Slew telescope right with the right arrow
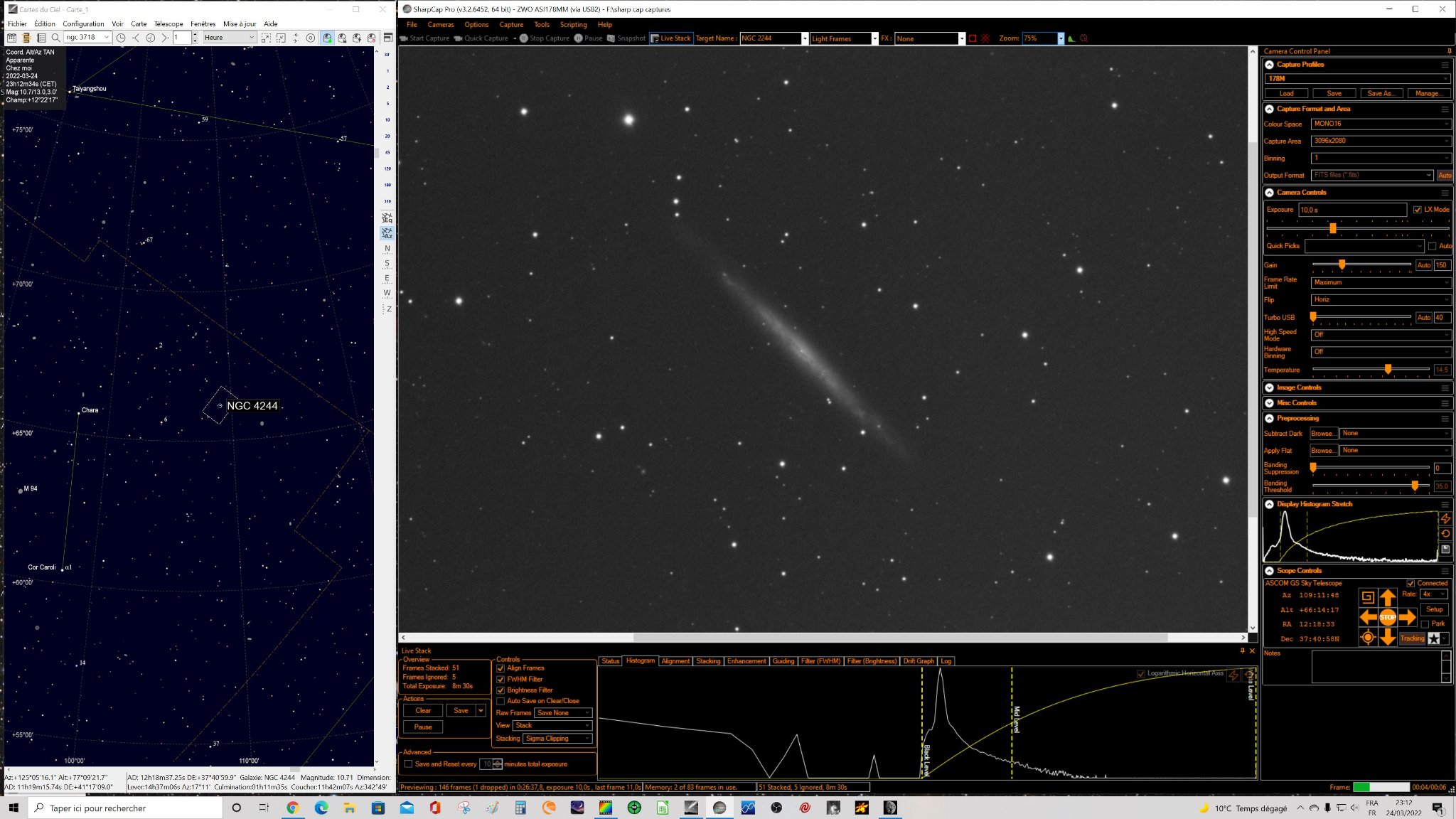The height and width of the screenshot is (819, 1456). point(1408,617)
